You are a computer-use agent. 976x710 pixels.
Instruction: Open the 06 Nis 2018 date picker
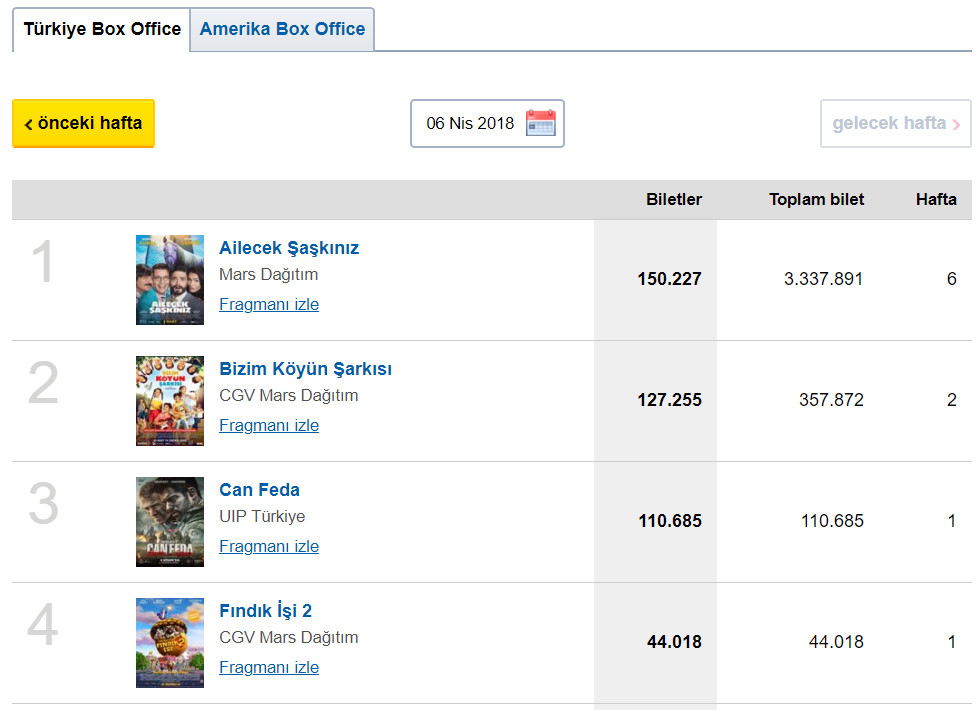(x=471, y=123)
